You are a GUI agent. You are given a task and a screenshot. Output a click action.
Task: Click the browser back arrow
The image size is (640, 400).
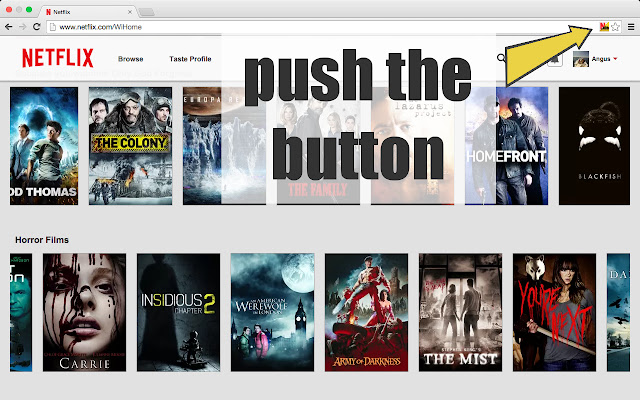point(9,27)
